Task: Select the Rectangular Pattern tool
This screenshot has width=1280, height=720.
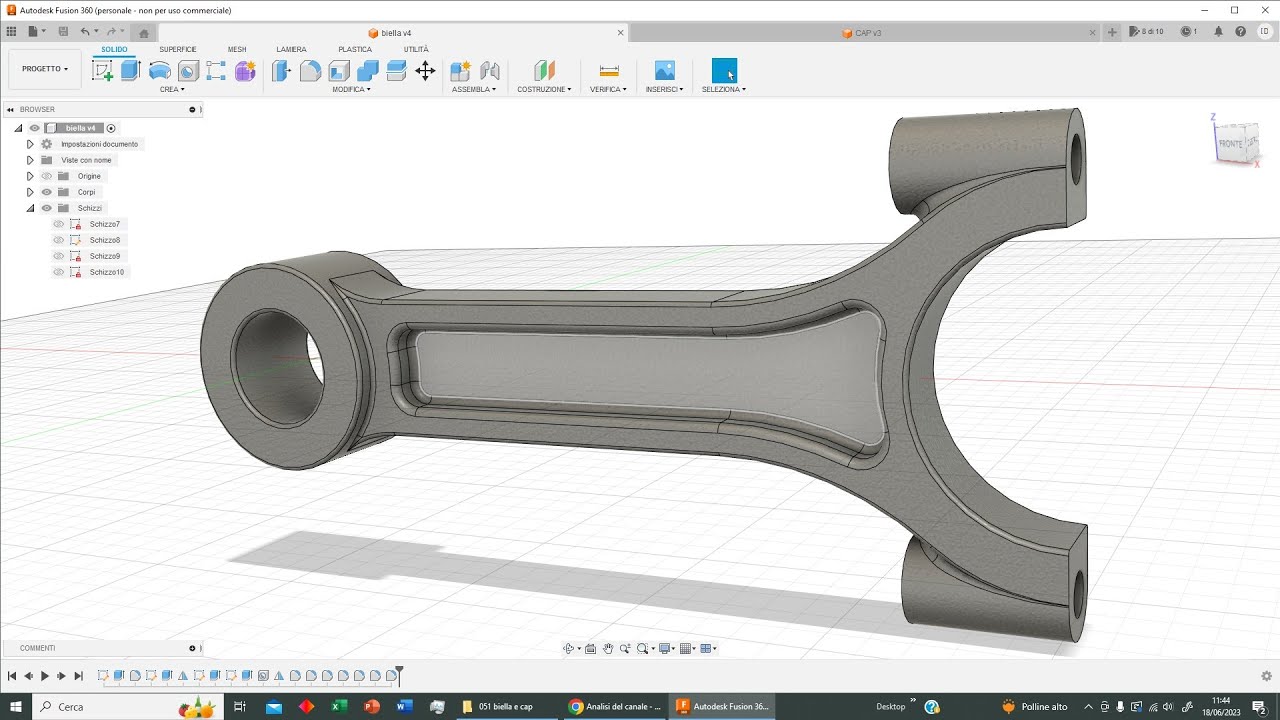Action: (x=216, y=71)
